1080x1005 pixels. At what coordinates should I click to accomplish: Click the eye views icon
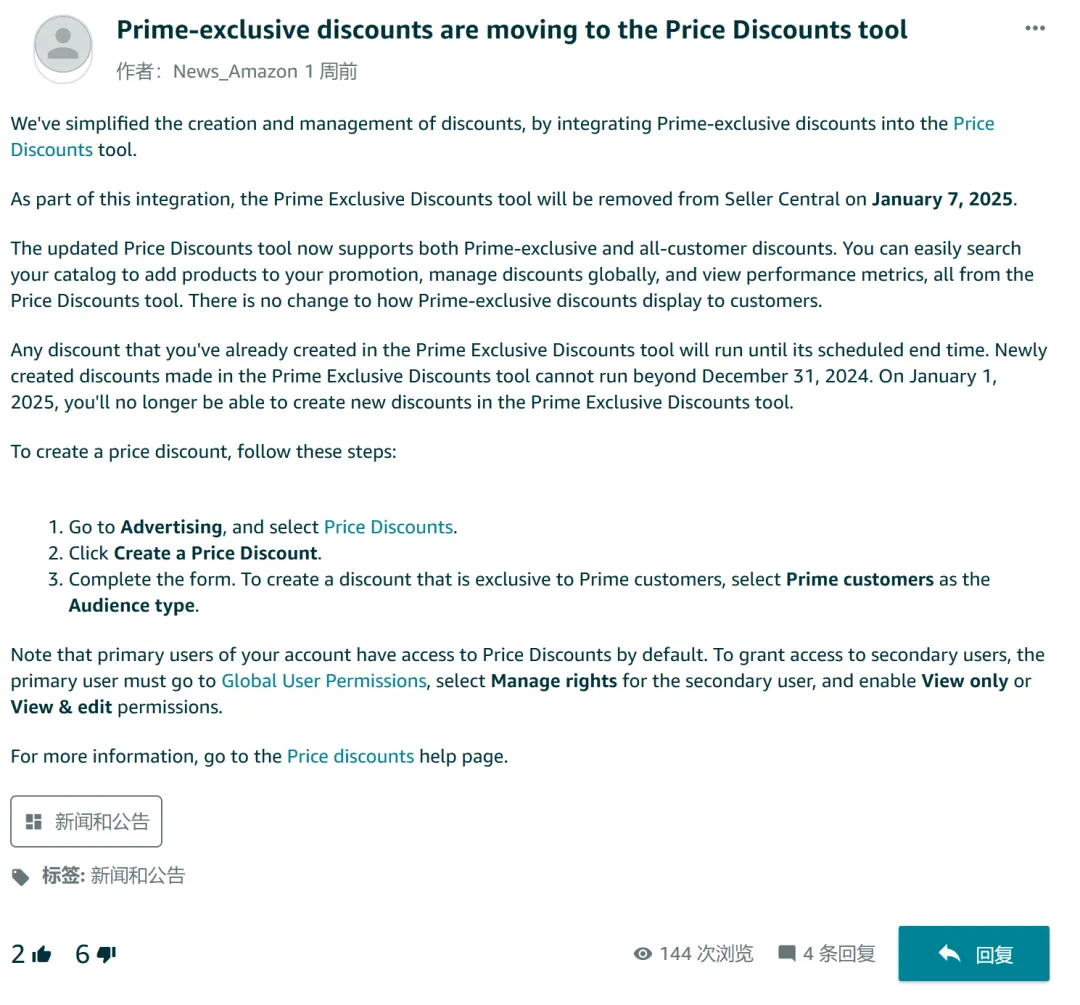[x=643, y=954]
